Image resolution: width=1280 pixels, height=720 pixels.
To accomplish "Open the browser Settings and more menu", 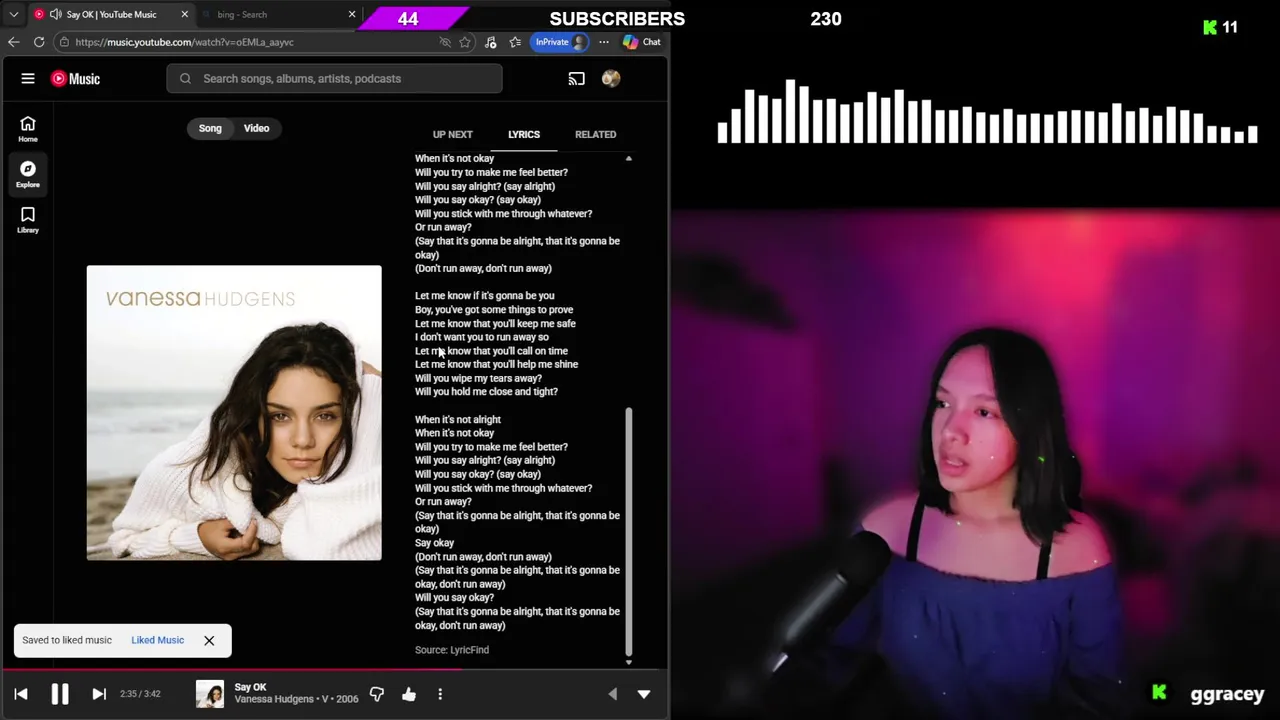I will 604,42.
